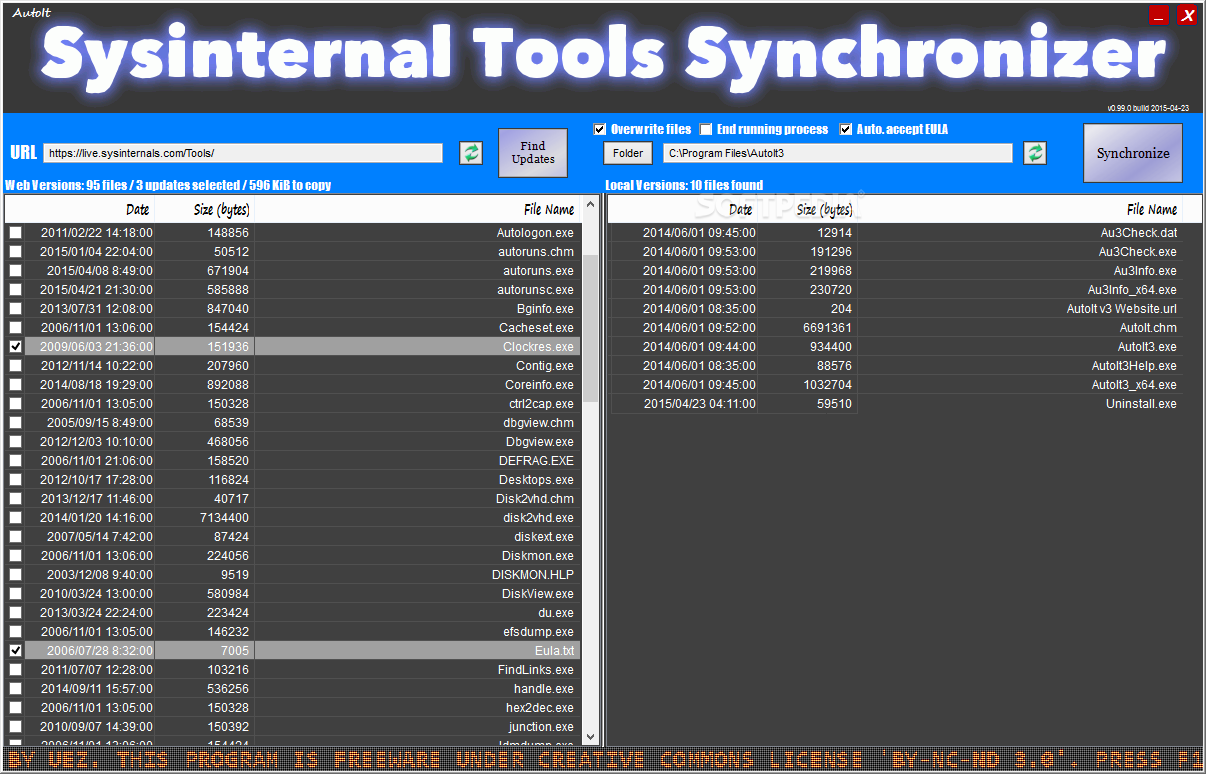
Task: Uncheck the Clockres.exe checkbox
Action: 15,346
